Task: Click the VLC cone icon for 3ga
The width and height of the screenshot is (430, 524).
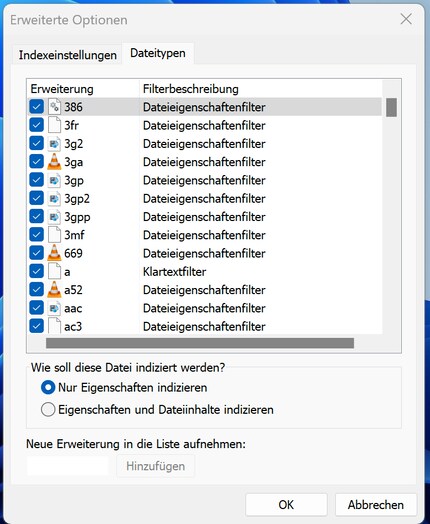Action: point(54,162)
